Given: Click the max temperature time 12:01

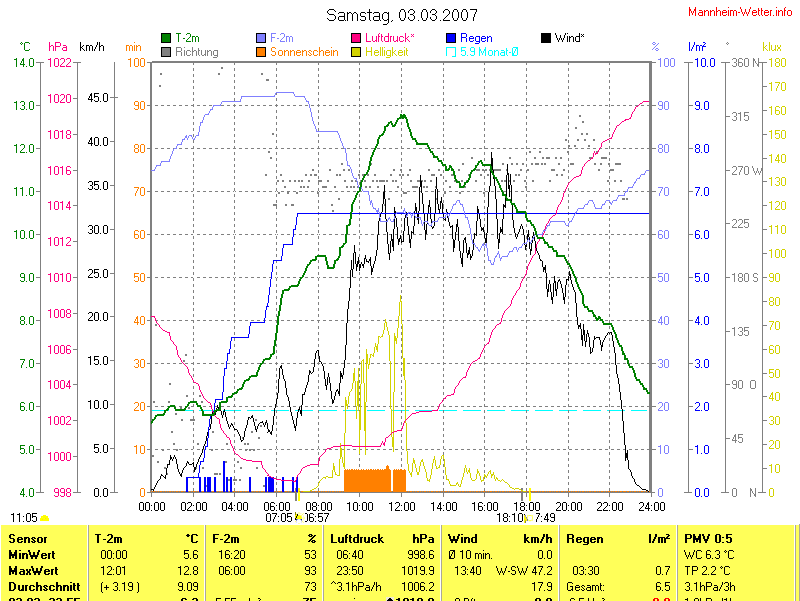Looking at the screenshot, I should click(114, 570).
